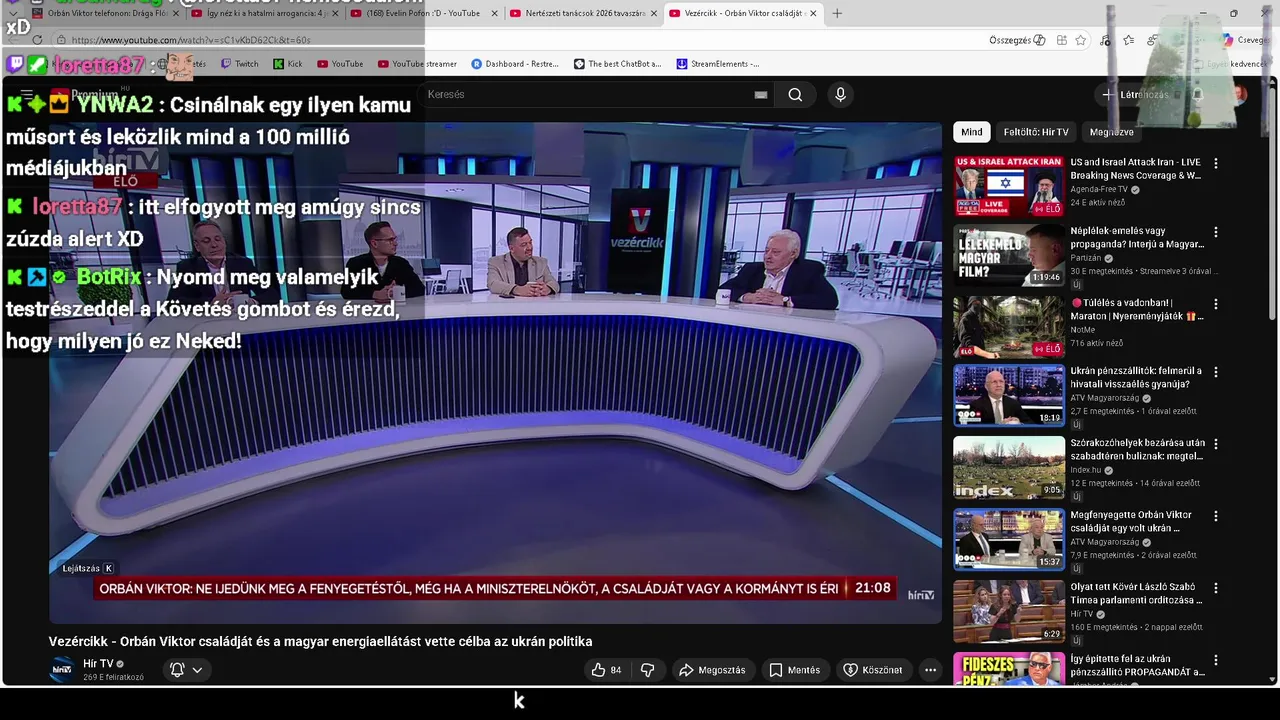Open the Kick bookmark
Screen dimensions: 1280x720
pos(287,64)
